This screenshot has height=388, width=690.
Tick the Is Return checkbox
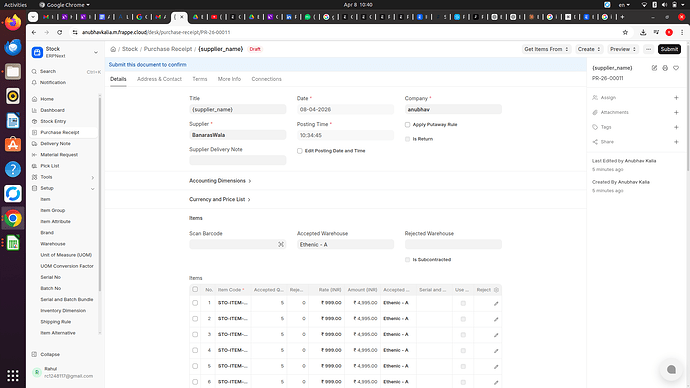click(407, 139)
